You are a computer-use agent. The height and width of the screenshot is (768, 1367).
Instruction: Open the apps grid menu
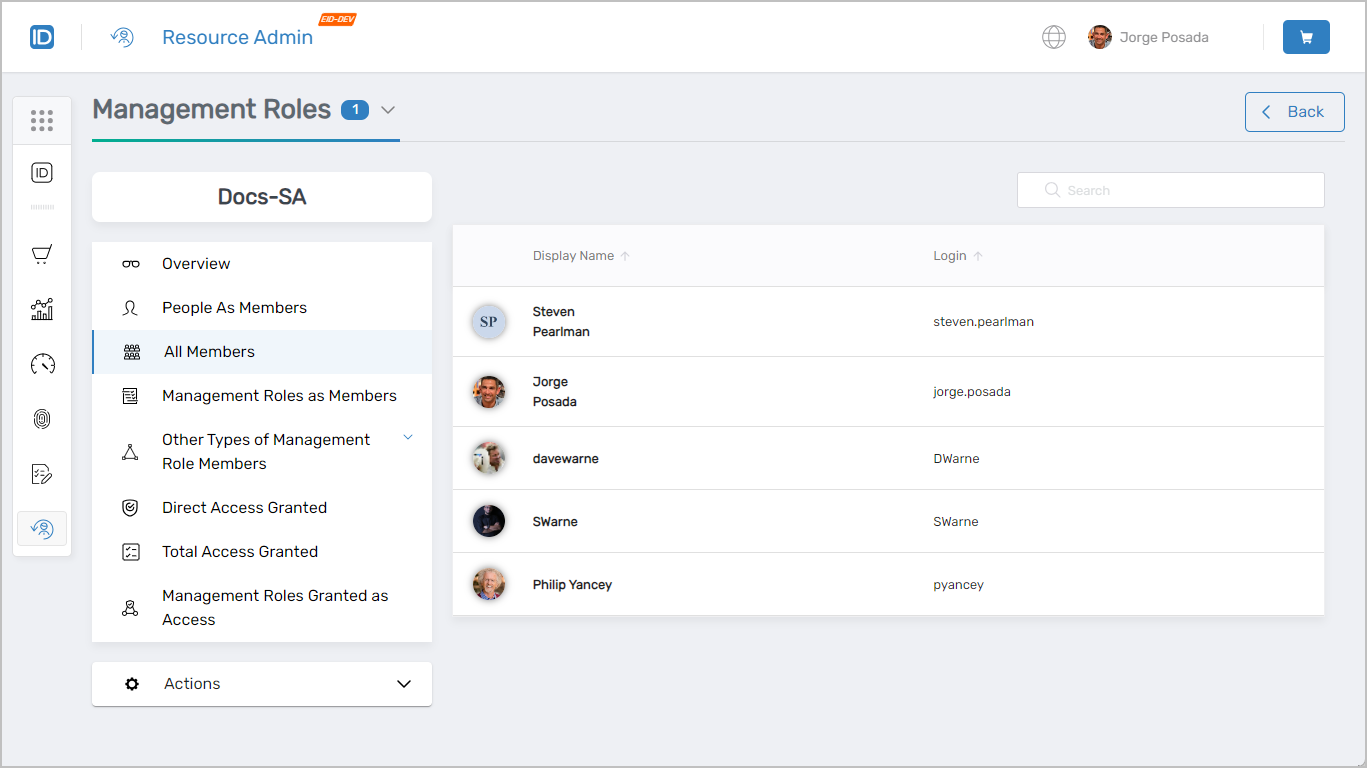(41, 120)
